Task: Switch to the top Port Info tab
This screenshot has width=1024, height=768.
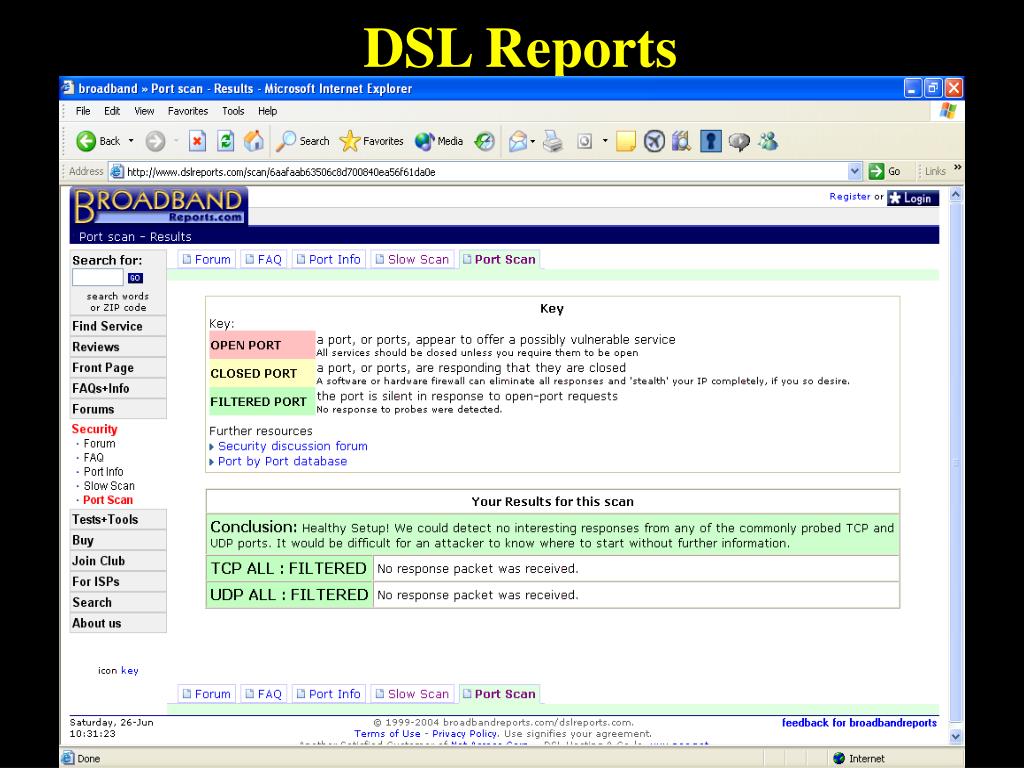Action: 328,259
